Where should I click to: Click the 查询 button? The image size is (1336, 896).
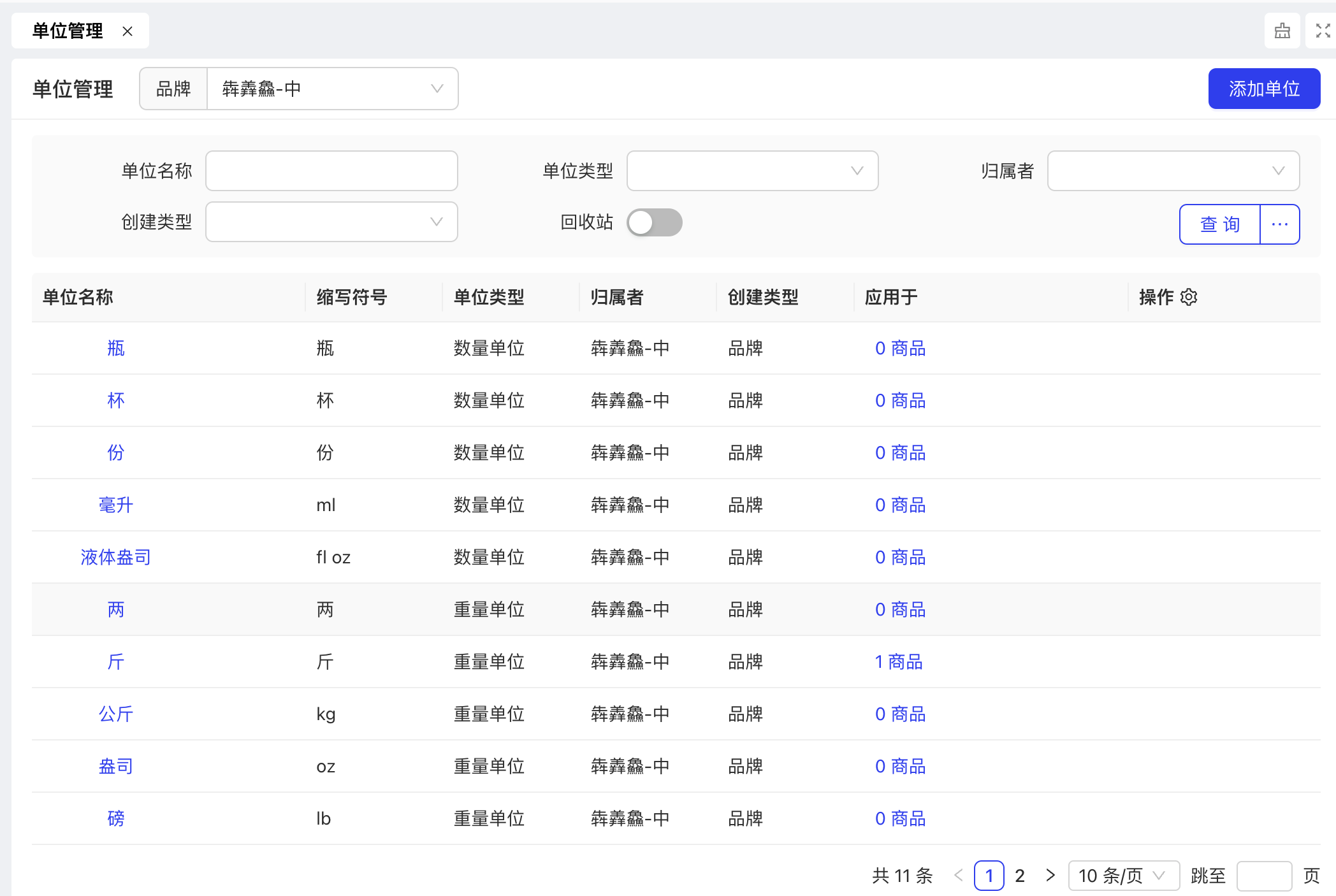(x=1220, y=224)
